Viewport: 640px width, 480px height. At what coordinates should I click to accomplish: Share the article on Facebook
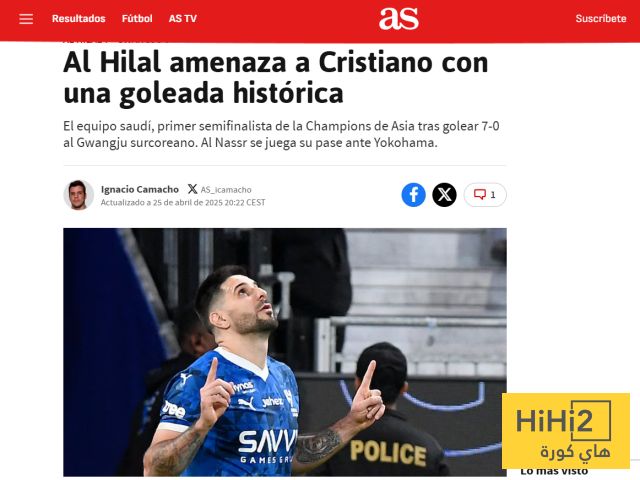pos(413,195)
